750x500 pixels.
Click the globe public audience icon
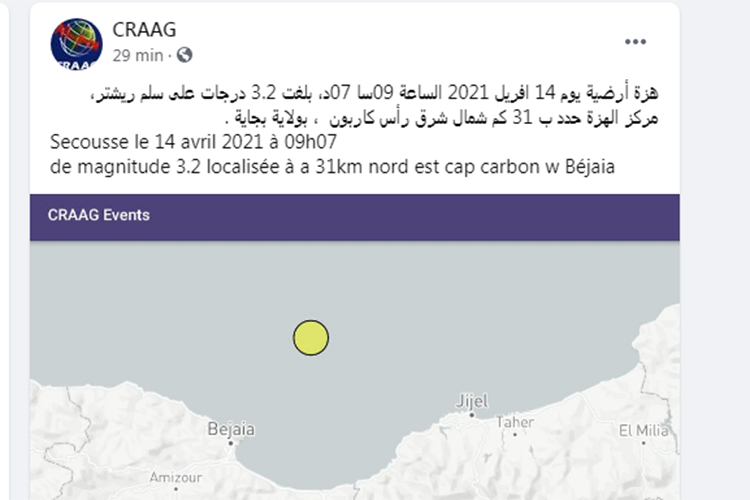point(185,55)
